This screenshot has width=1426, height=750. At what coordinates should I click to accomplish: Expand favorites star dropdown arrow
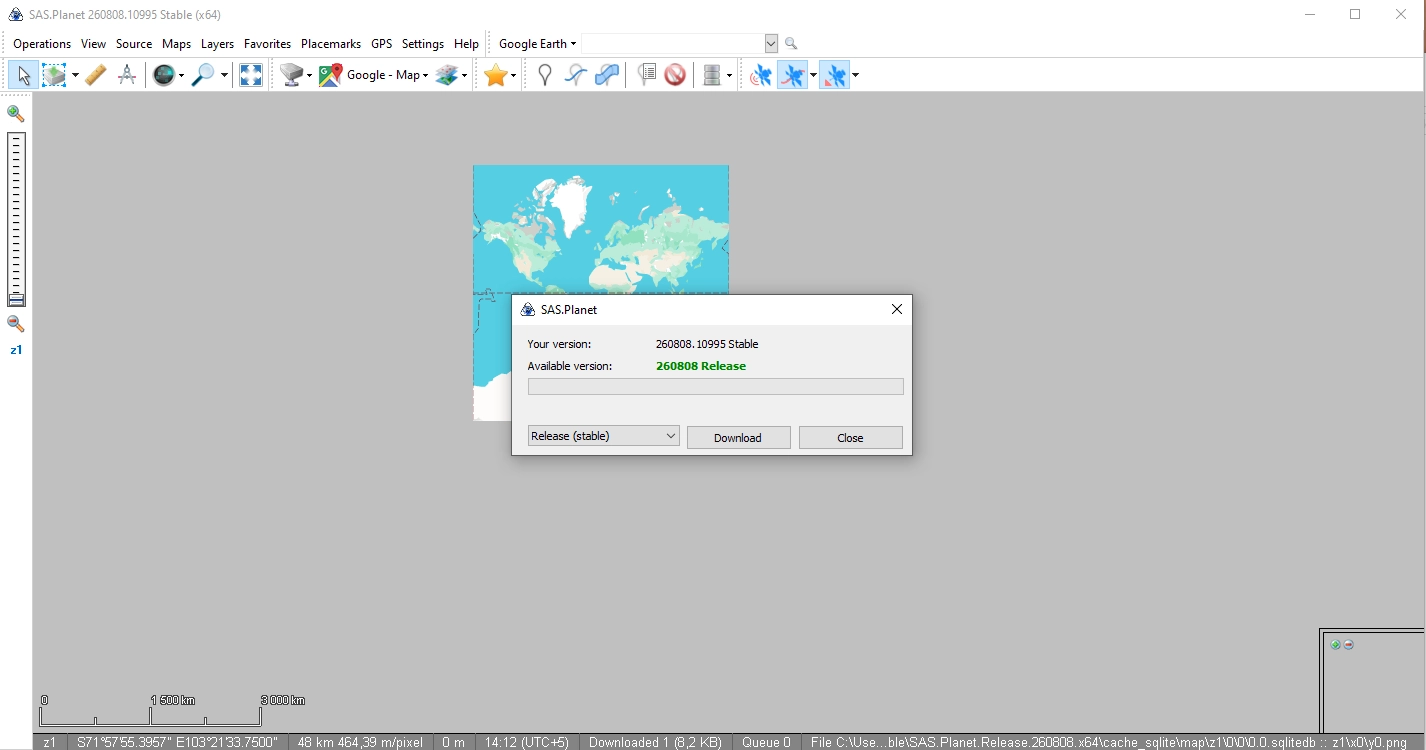pos(513,75)
